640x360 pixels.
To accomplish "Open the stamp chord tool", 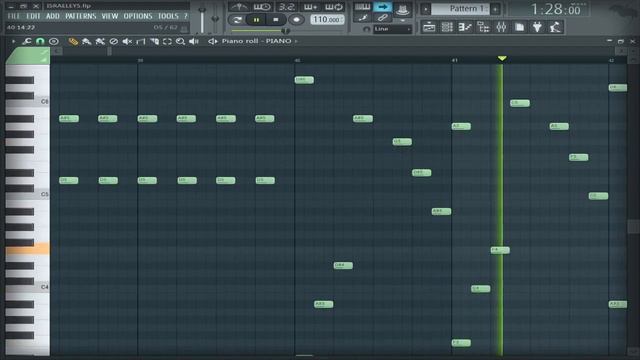I will pyautogui.click(x=53, y=41).
